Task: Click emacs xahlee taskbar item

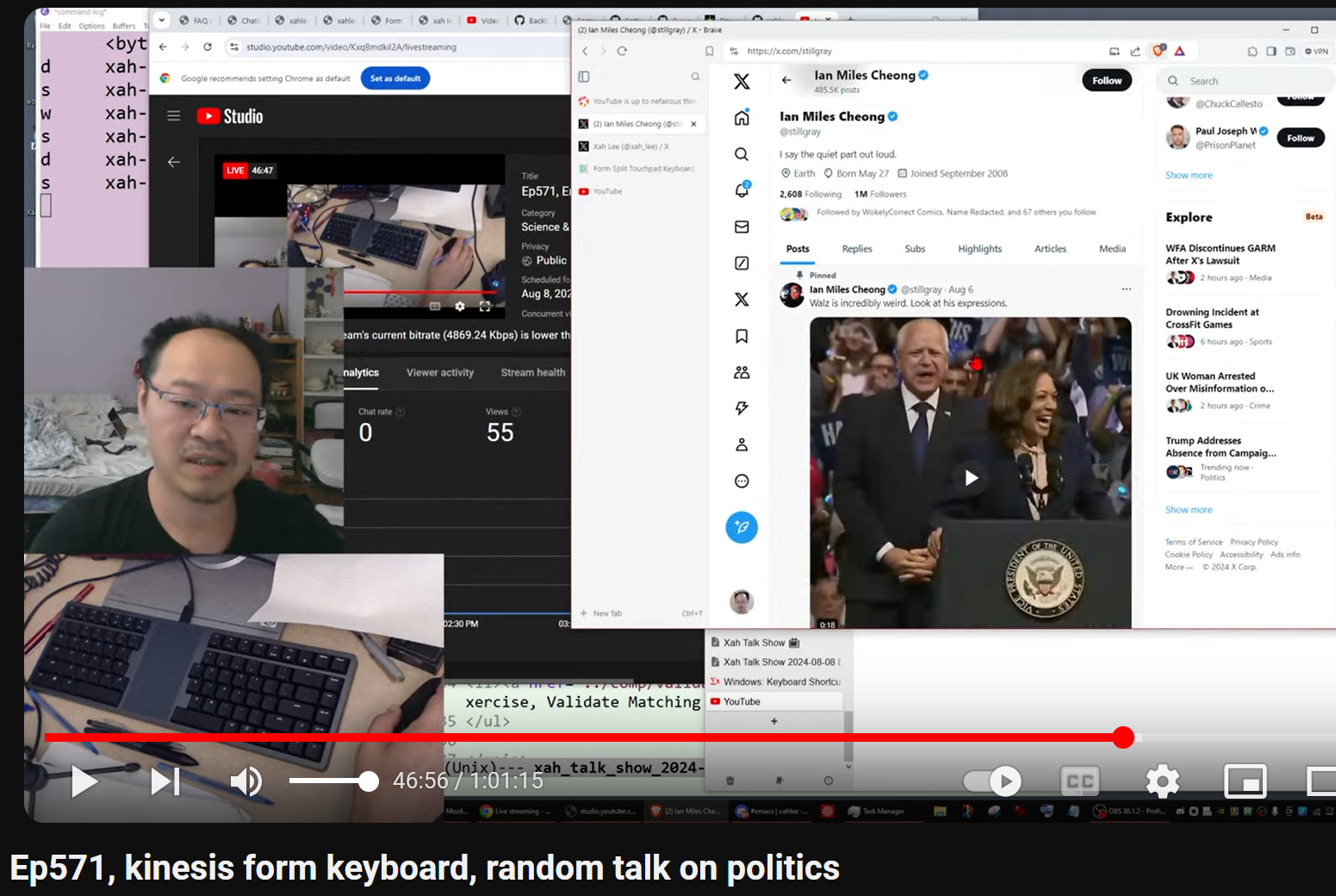Action: click(772, 811)
